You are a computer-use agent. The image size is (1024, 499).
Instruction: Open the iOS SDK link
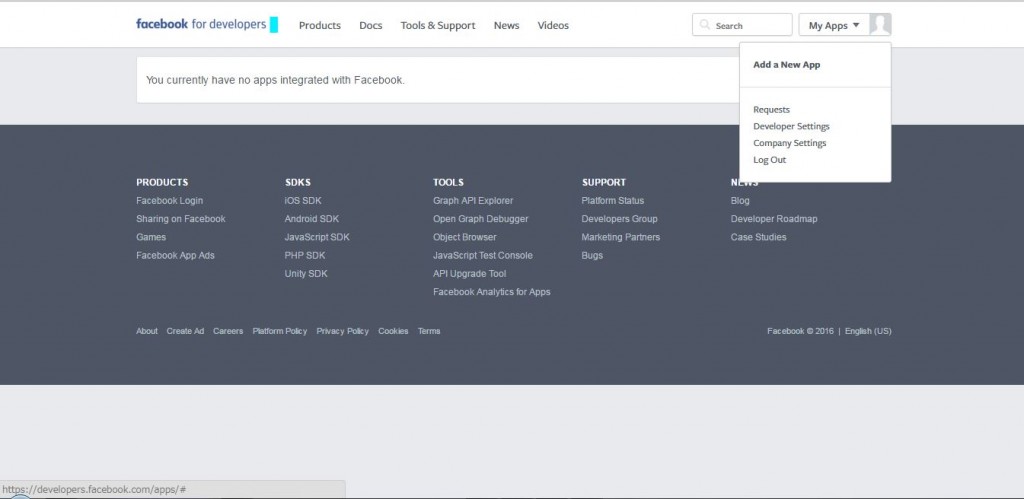click(x=303, y=201)
